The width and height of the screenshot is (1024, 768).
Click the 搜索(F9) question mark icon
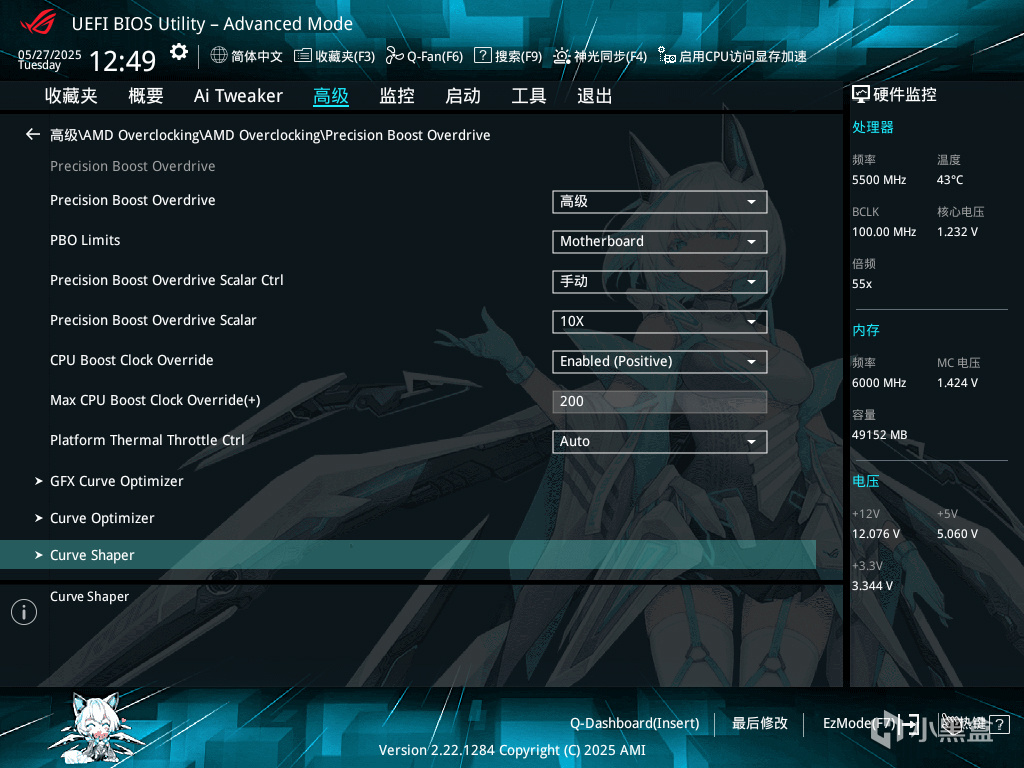pos(483,55)
